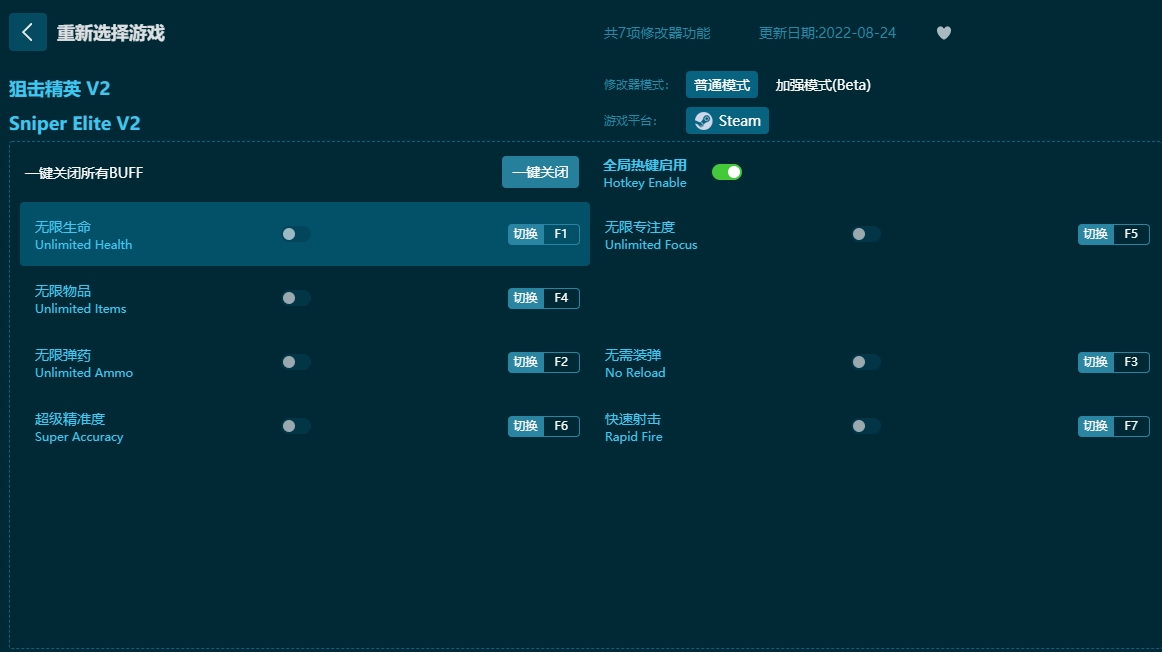Activate the Unlimited Focus switch
The width and height of the screenshot is (1162, 652).
(865, 234)
